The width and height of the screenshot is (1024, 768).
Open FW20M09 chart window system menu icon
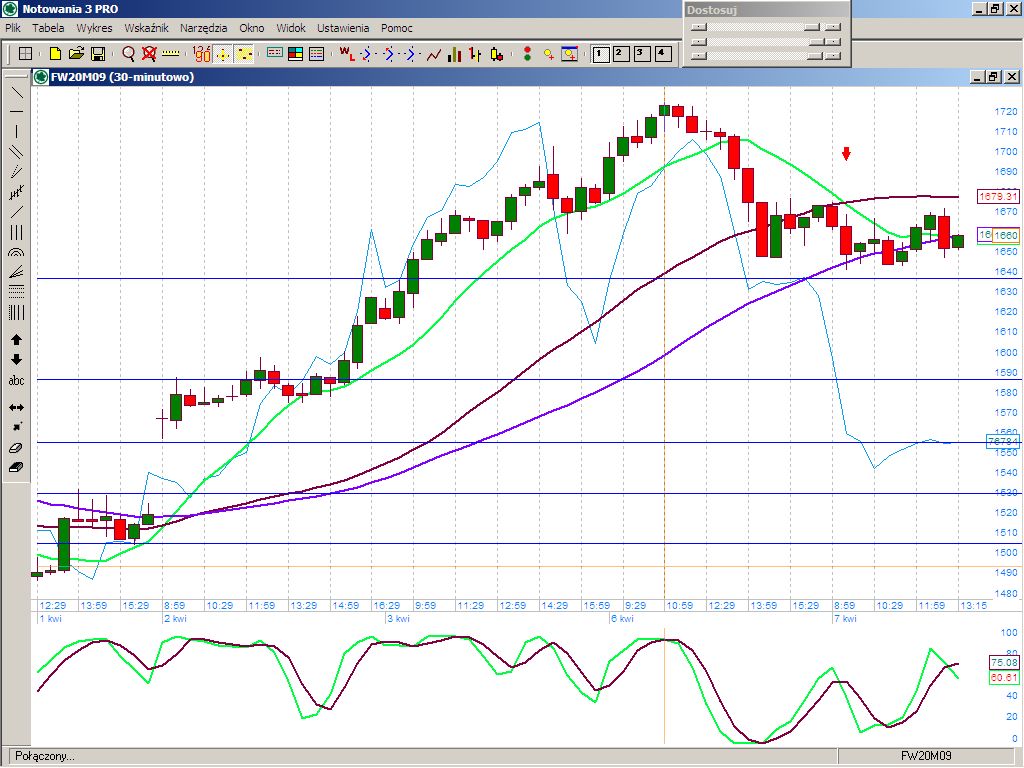[41, 77]
